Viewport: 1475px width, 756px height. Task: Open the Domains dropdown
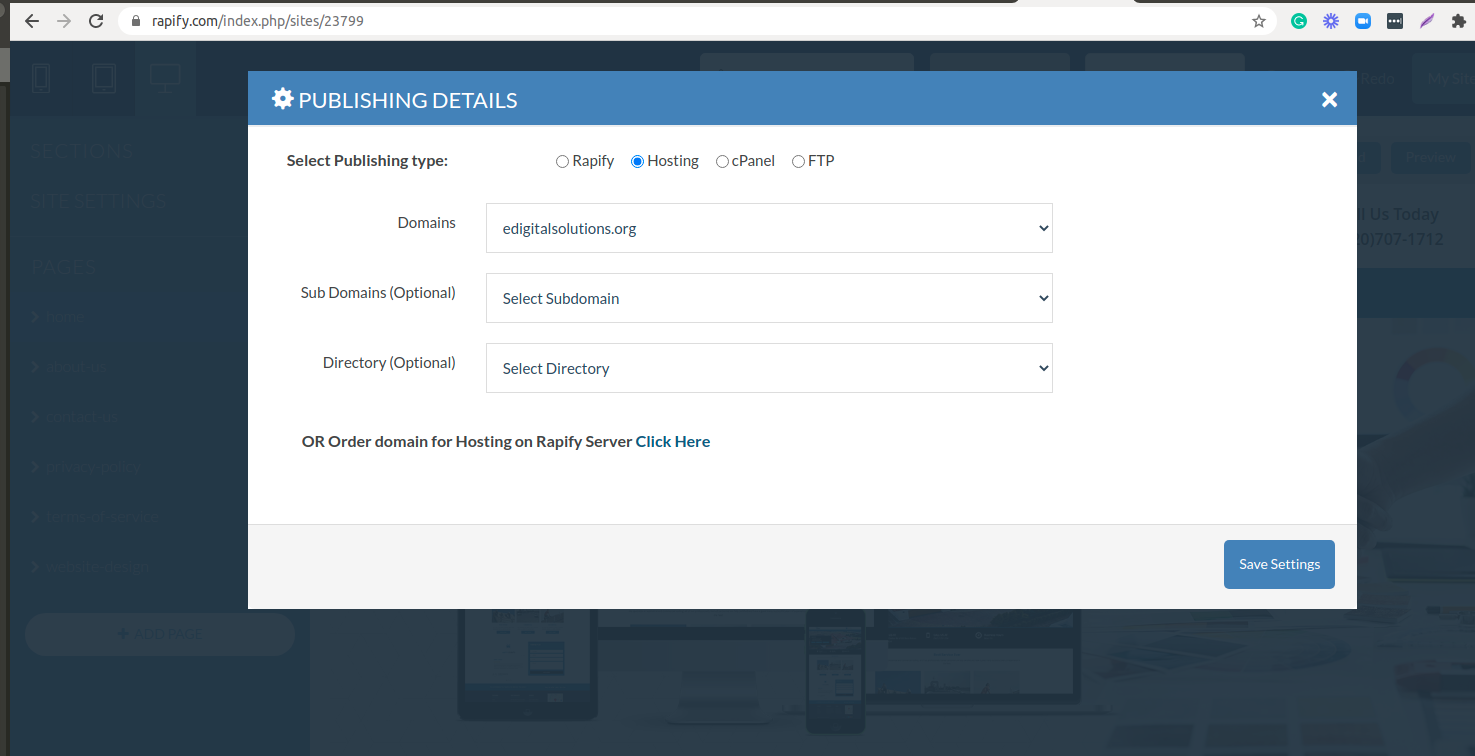tap(769, 228)
